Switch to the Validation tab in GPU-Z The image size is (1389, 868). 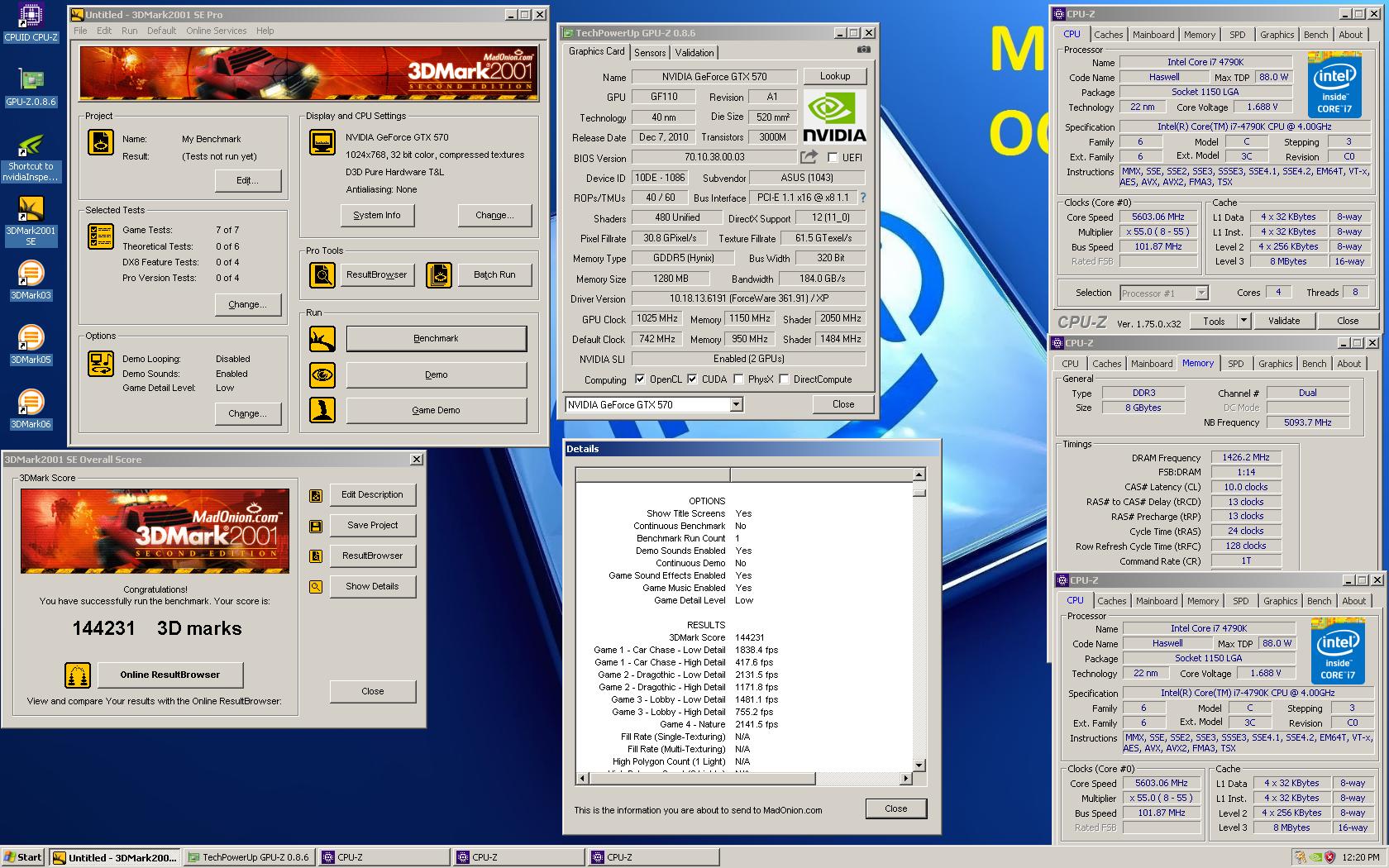tap(694, 52)
